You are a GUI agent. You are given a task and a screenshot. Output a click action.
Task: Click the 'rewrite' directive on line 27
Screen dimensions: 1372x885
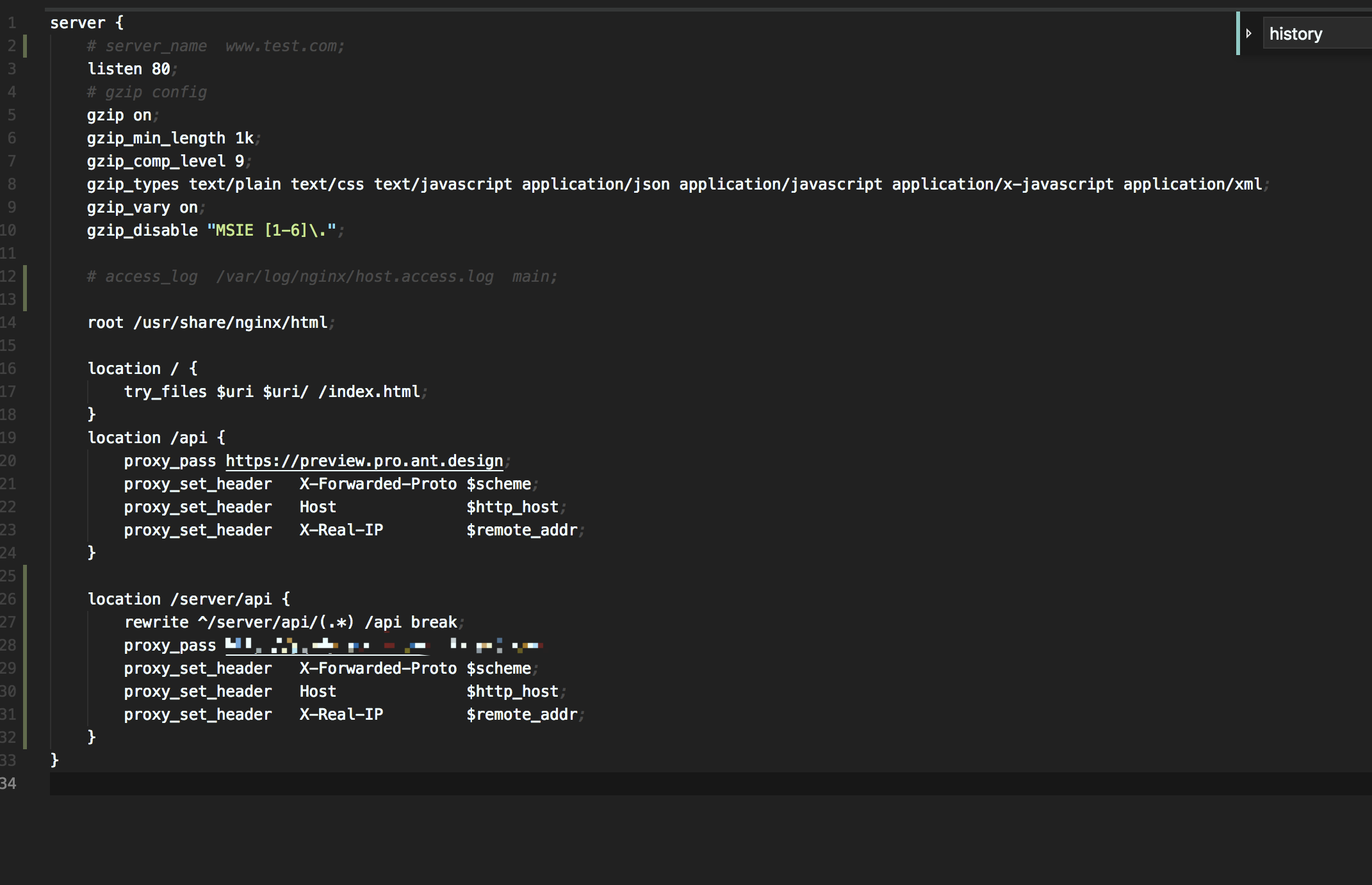click(x=156, y=622)
